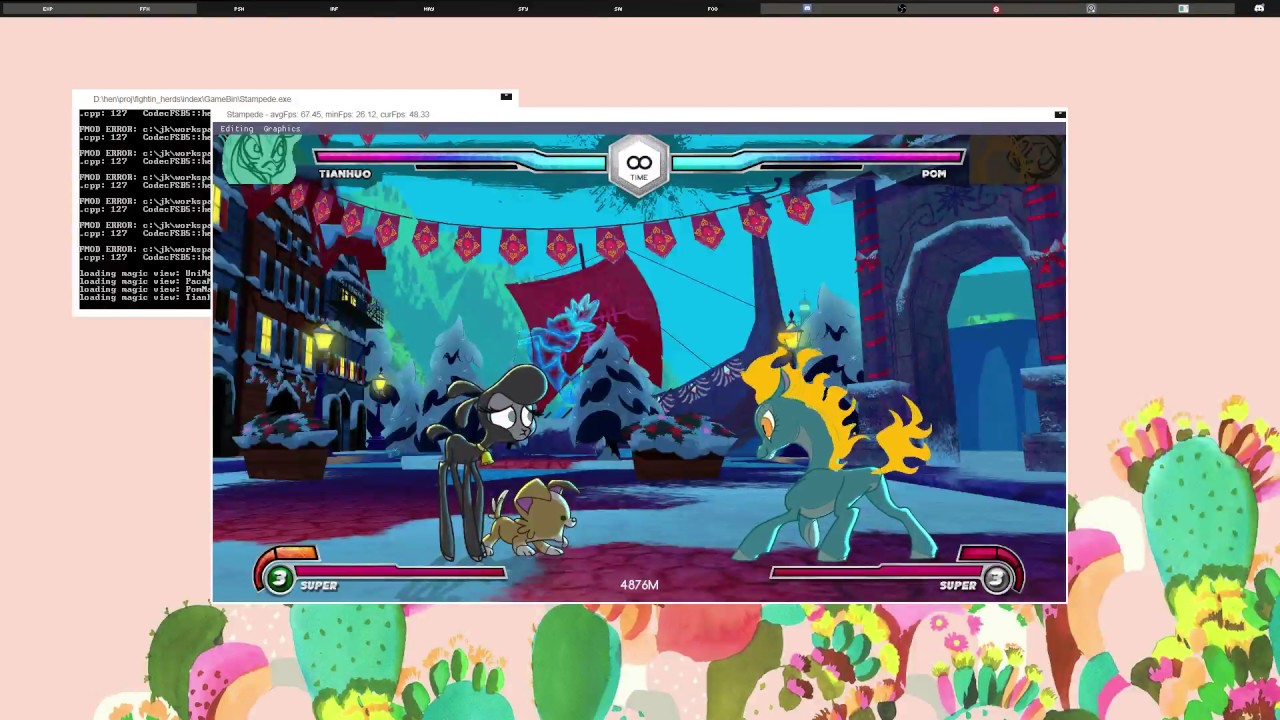Close the Stampede game window
Image resolution: width=1280 pixels, height=720 pixels.
point(1060,114)
